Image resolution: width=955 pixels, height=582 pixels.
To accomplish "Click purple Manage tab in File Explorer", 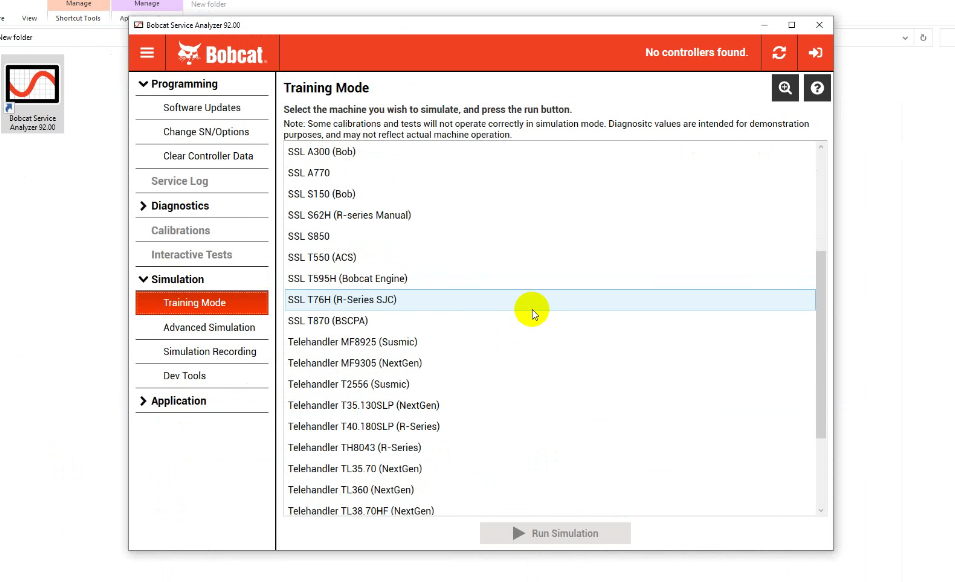I will coord(147,4).
